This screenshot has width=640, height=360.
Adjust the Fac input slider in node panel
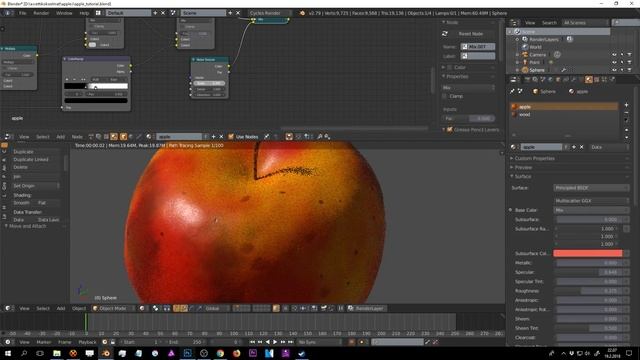tap(469, 118)
